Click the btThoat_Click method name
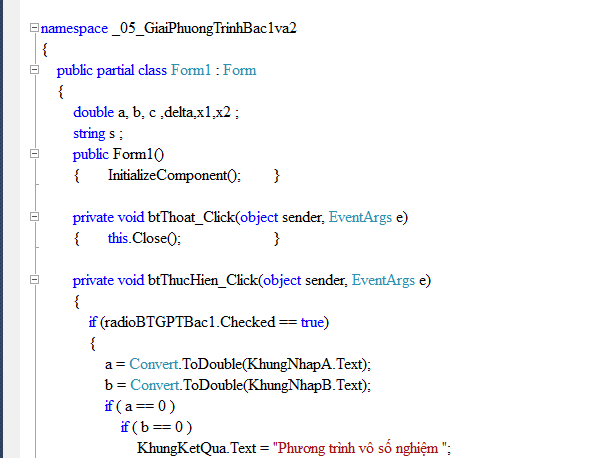Viewport: 614px width, 458px height. (x=191, y=217)
